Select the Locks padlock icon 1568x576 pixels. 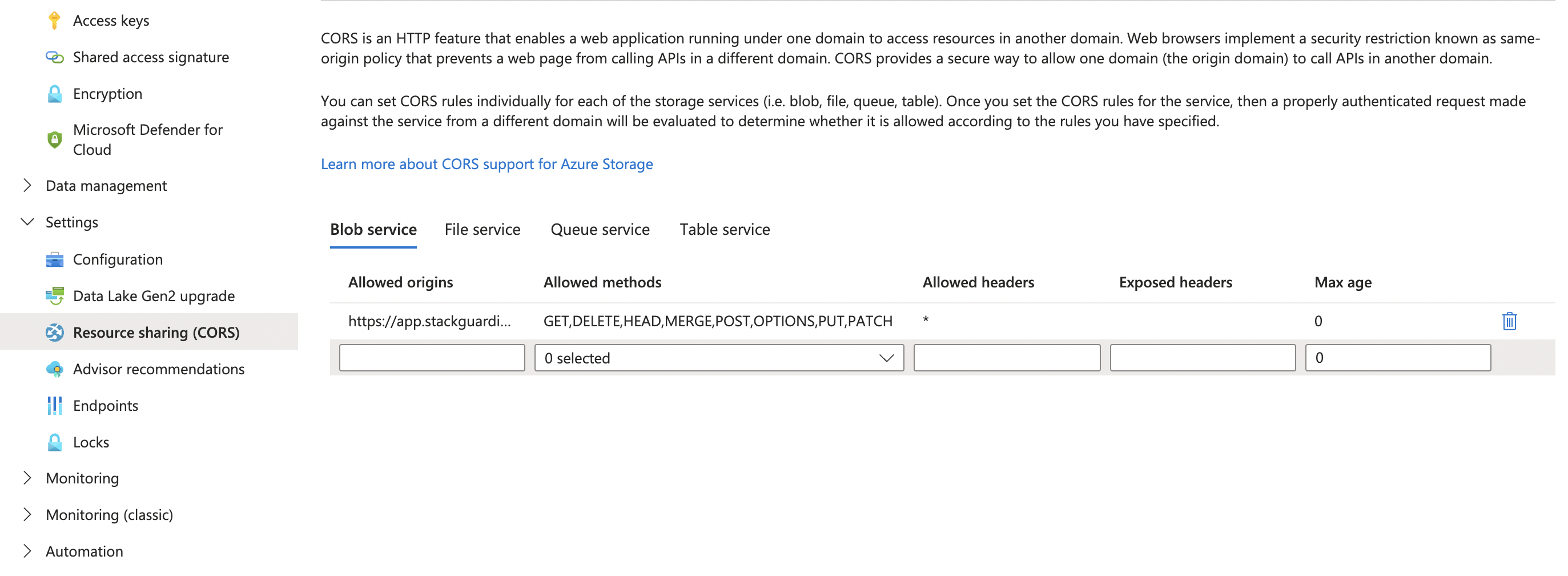(x=55, y=442)
